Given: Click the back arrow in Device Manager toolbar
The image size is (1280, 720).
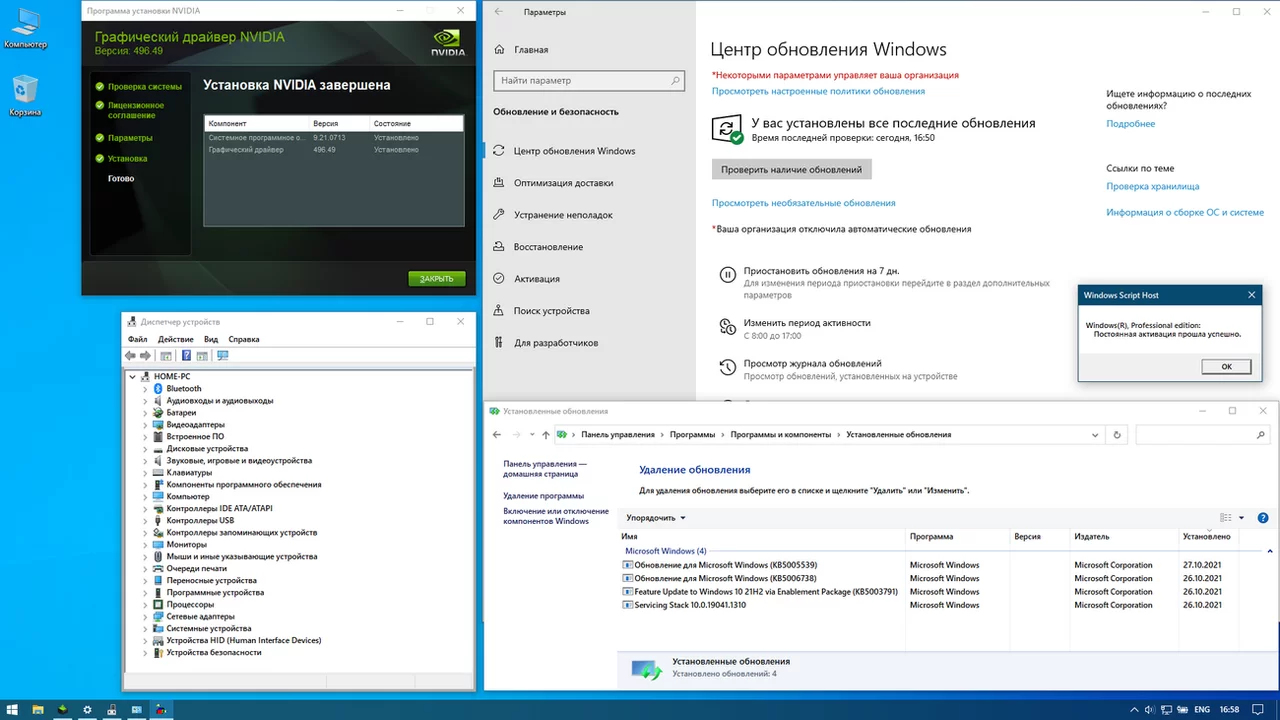Looking at the screenshot, I should 131,355.
